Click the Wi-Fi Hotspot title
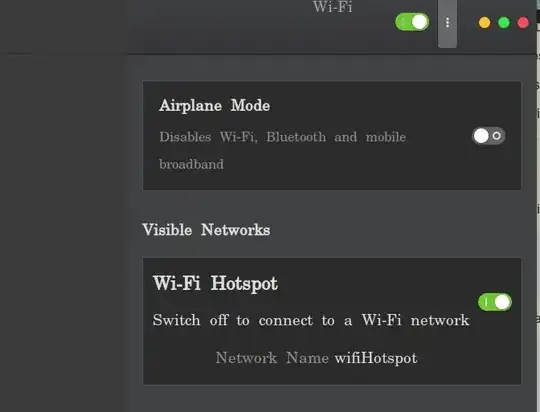The width and height of the screenshot is (540, 412). point(215,284)
